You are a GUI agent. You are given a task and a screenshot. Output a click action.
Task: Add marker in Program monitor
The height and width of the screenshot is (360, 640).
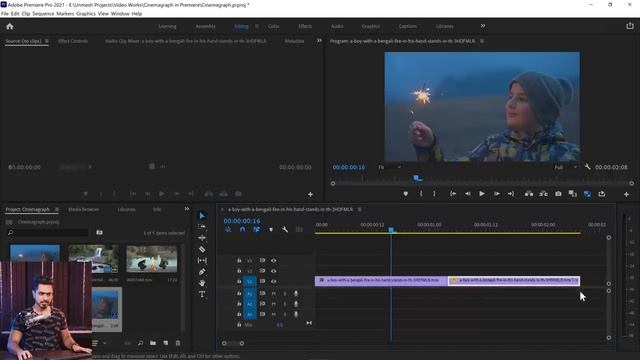[405, 194]
